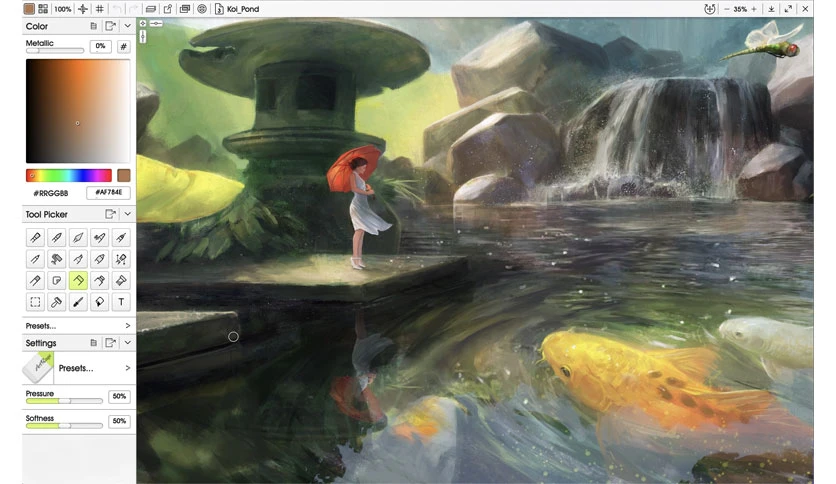Click the Pressure slider track
Viewport: 836px width, 484px height.
click(64, 401)
